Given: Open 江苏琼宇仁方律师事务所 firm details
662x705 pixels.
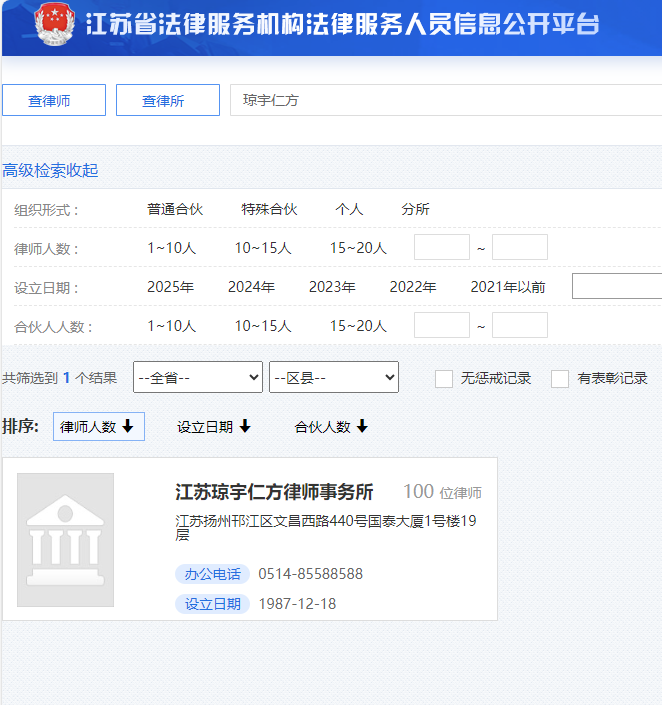Looking at the screenshot, I should click(x=274, y=492).
